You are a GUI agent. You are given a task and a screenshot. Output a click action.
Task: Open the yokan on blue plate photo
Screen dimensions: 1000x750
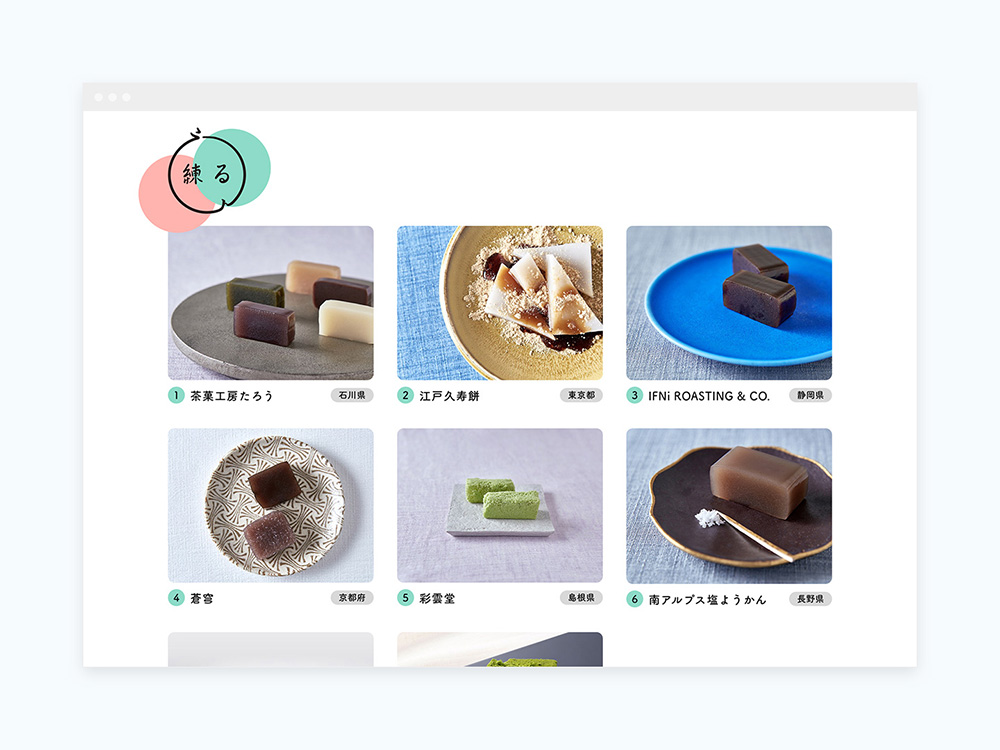[729, 303]
